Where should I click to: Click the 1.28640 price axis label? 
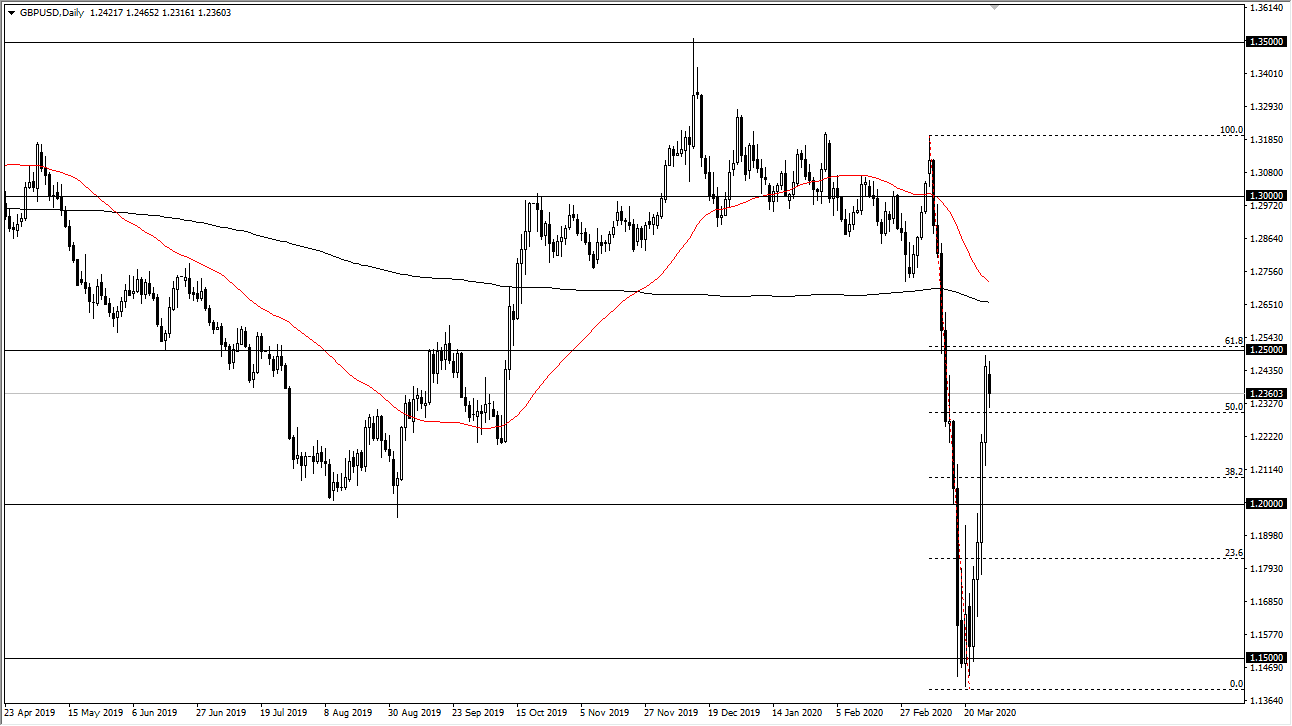coord(1267,239)
